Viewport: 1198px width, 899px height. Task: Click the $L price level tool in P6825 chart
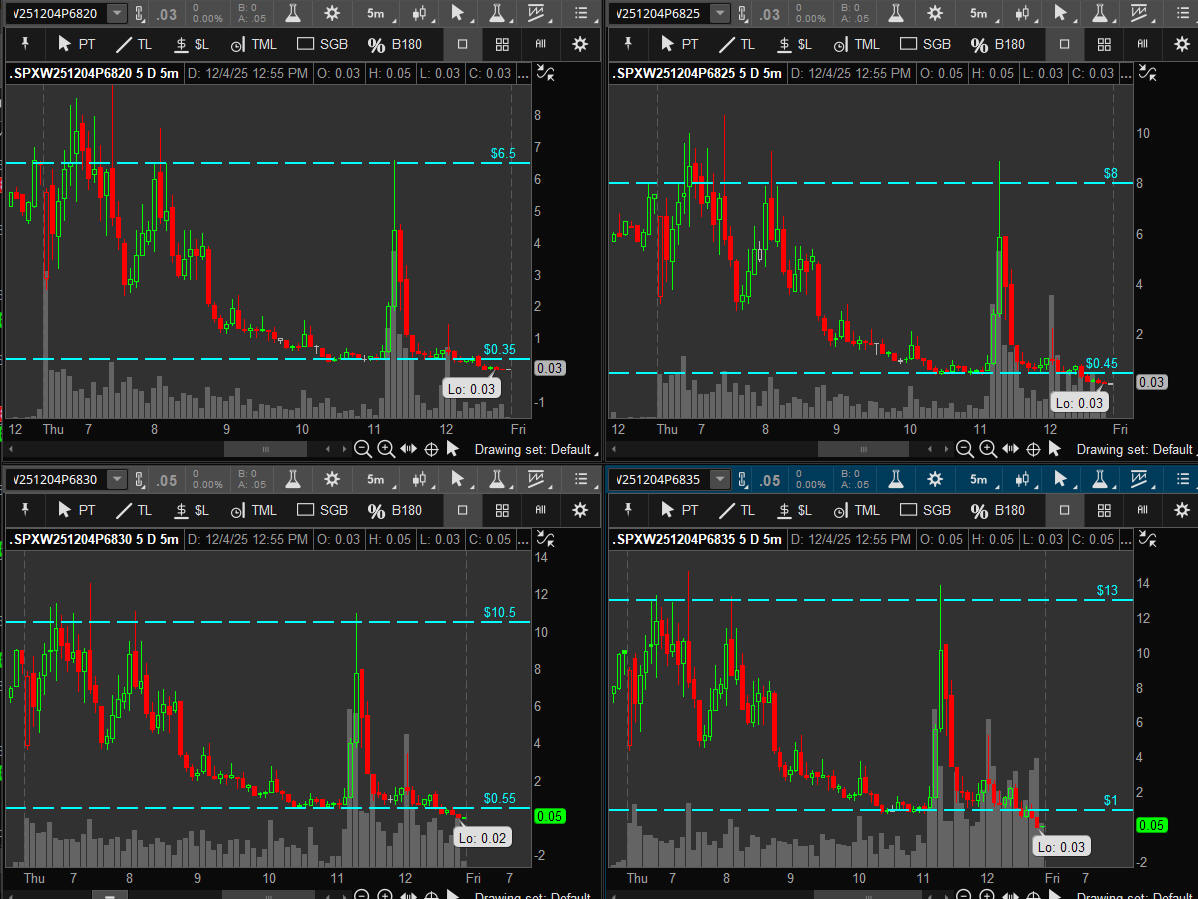(792, 44)
